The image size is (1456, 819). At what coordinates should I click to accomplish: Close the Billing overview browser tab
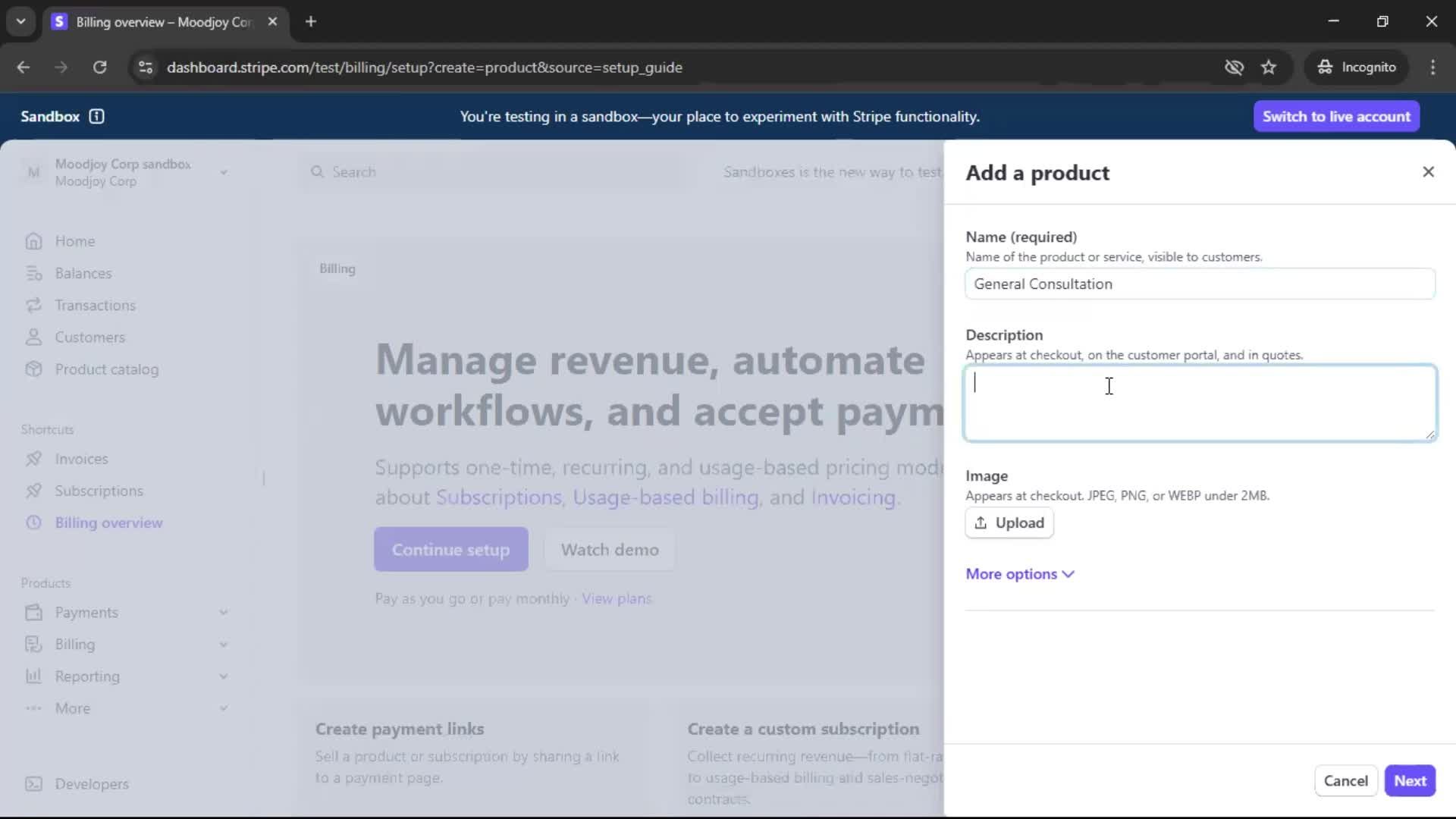[272, 21]
